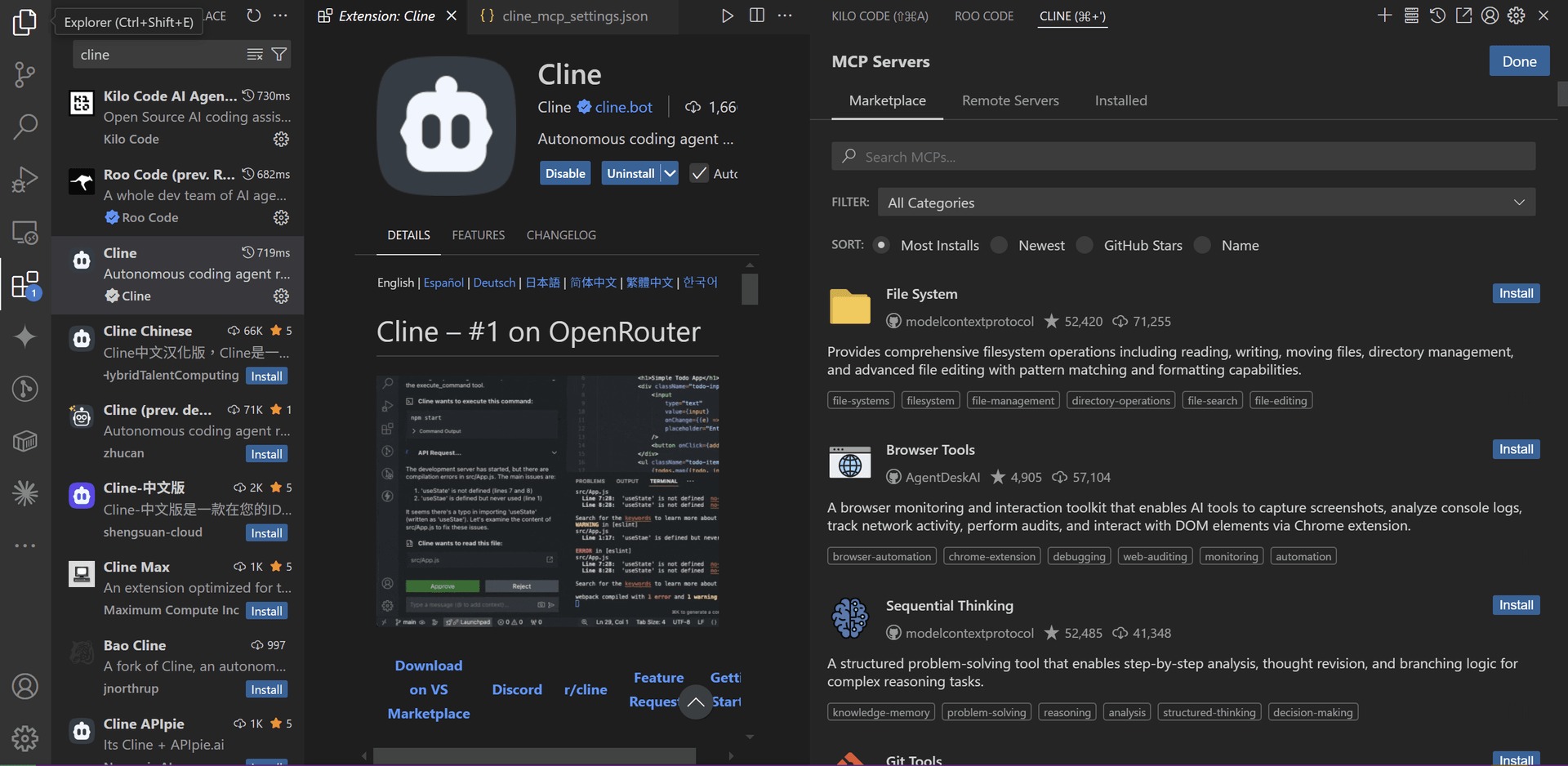Open Accounts menu in activity bar
This screenshot has height=766, width=1568.
[x=25, y=686]
